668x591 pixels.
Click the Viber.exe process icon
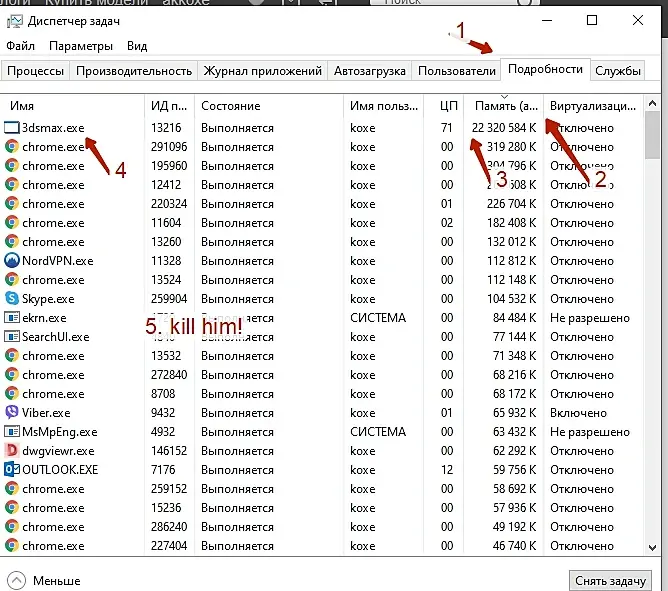click(x=12, y=412)
